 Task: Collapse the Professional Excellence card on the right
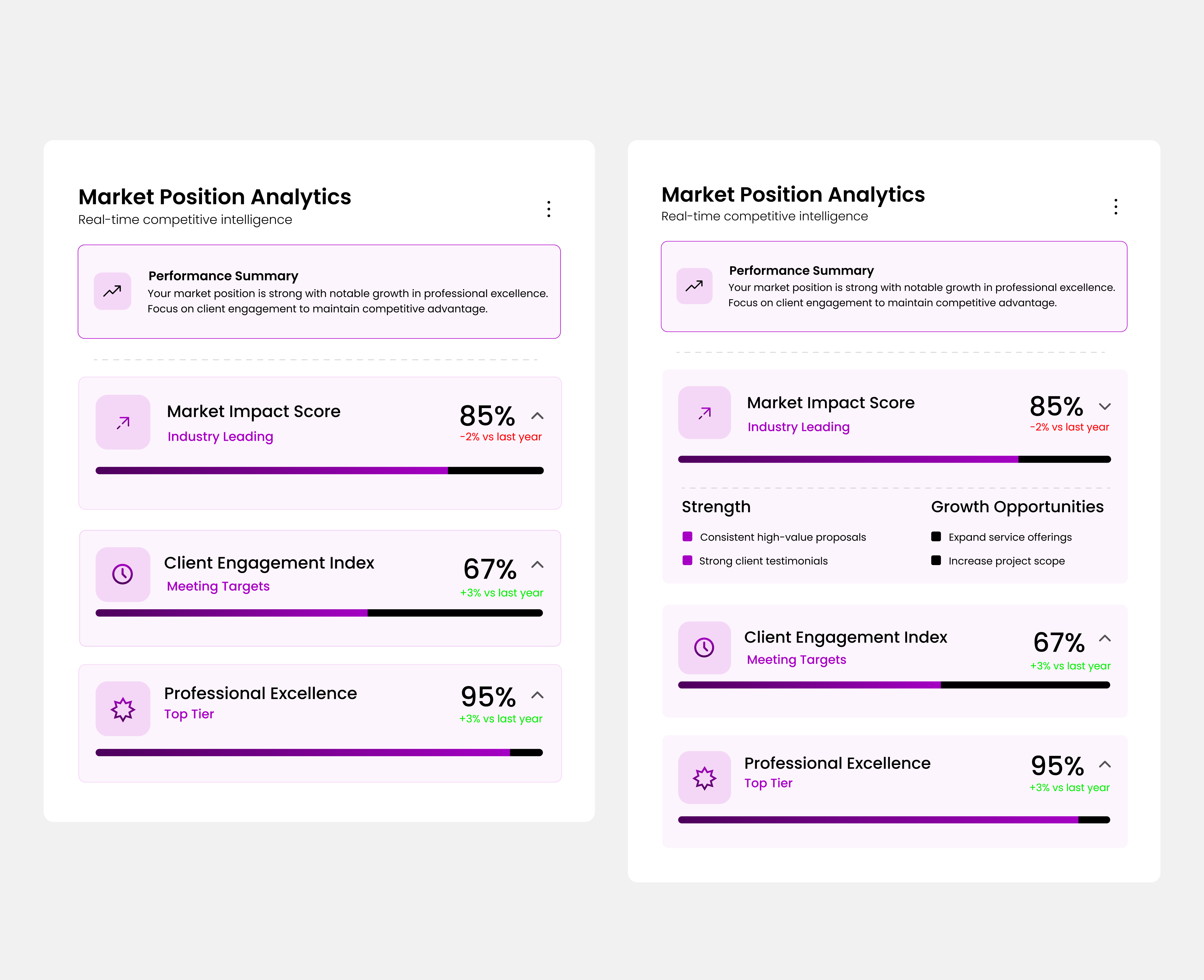tap(1105, 764)
